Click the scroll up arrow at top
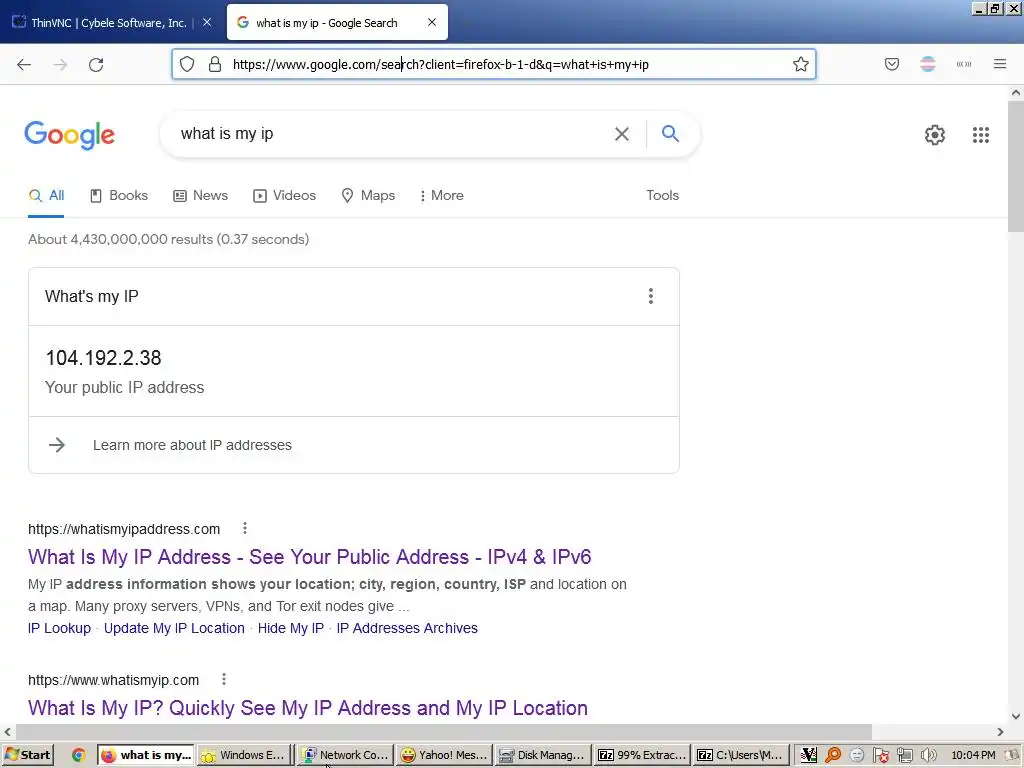Screen dimensions: 1024x768 point(1016,92)
